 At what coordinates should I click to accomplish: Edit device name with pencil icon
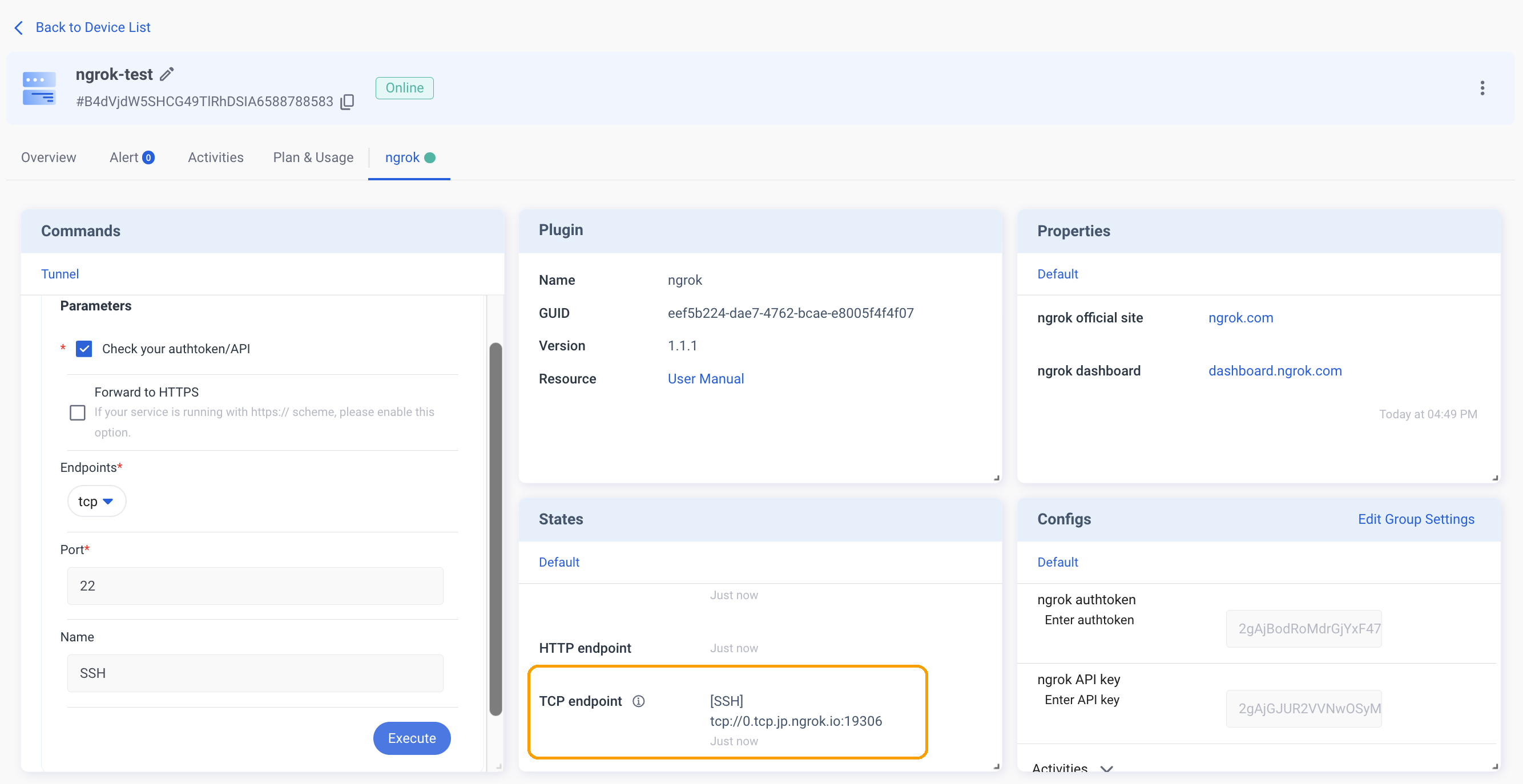click(x=167, y=74)
